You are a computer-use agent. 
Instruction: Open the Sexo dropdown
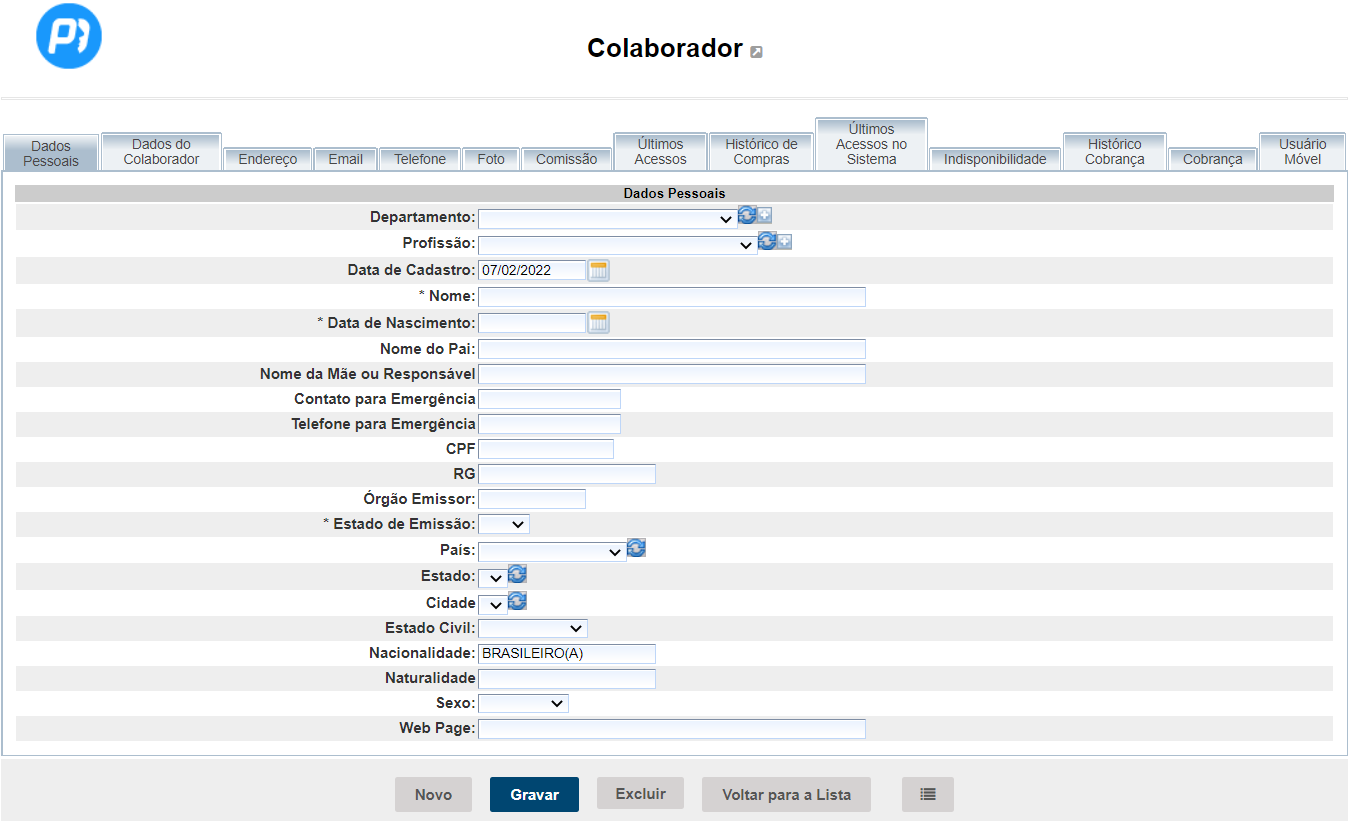[x=523, y=703]
